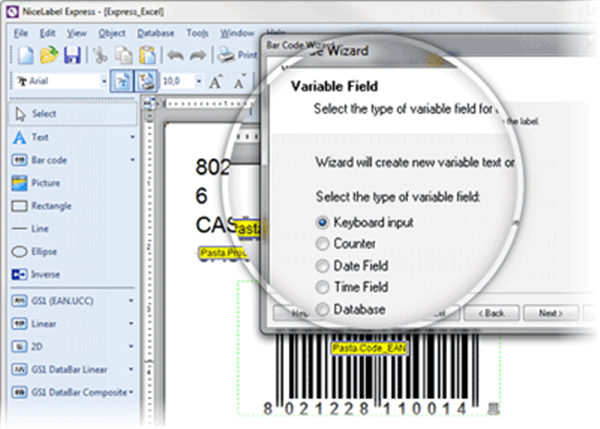Click the GS1 (EAN.UCC) barcode tool

pyautogui.click(x=73, y=301)
